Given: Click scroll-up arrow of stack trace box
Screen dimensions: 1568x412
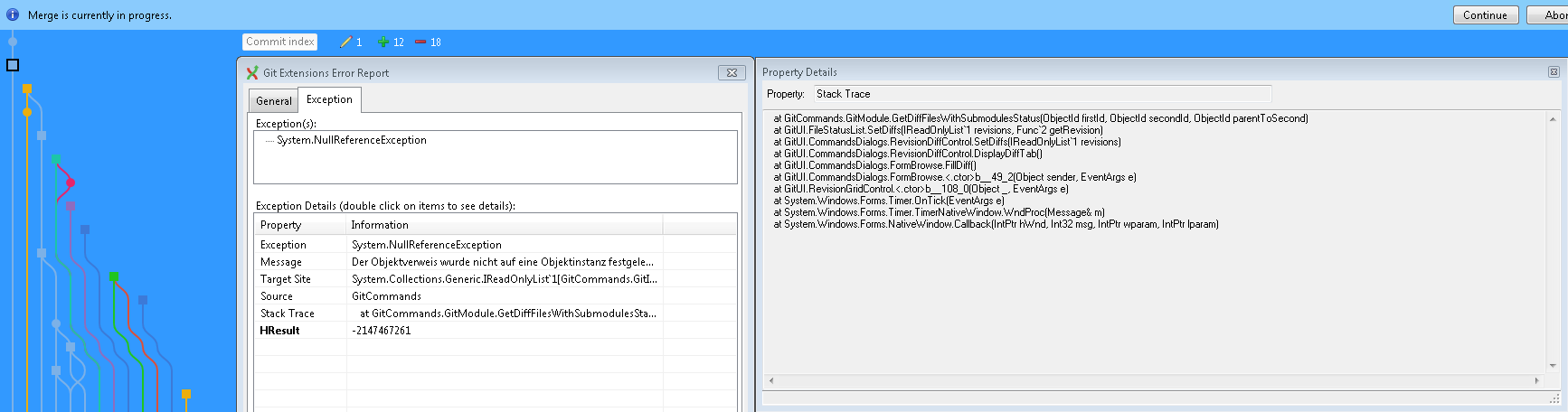Looking at the screenshot, I should coord(1553,119).
